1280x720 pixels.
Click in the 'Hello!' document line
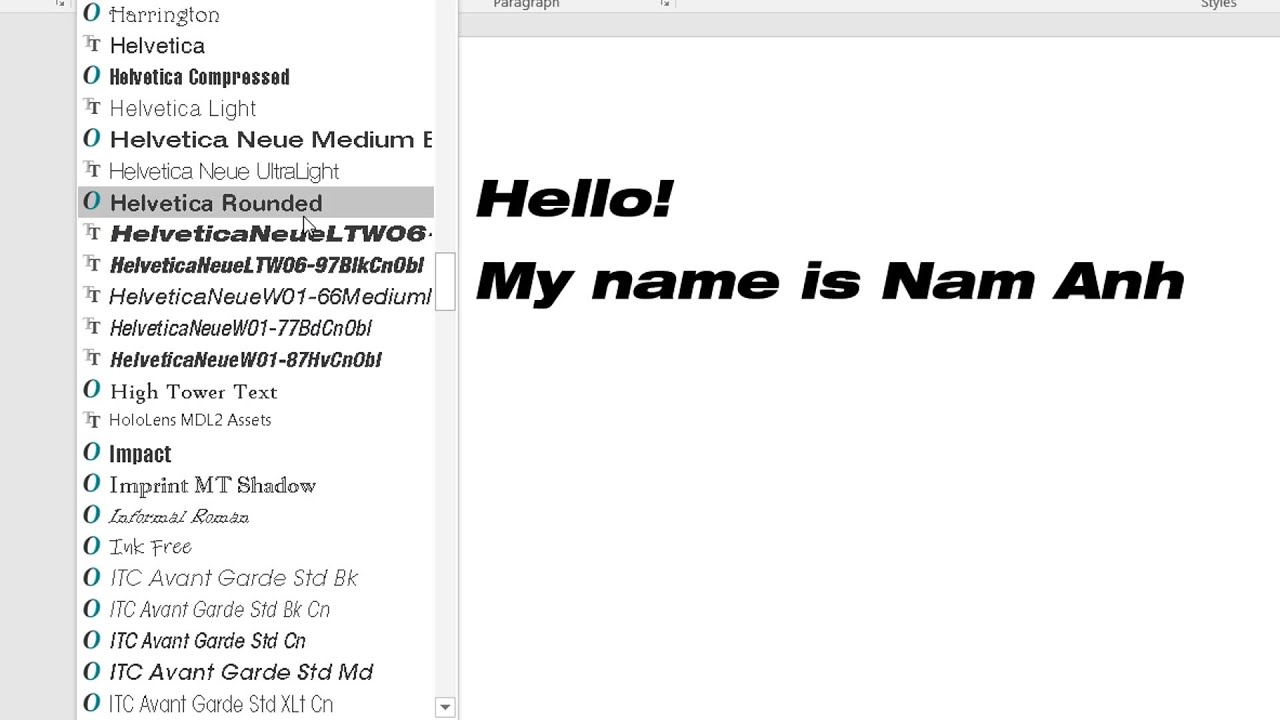(575, 199)
